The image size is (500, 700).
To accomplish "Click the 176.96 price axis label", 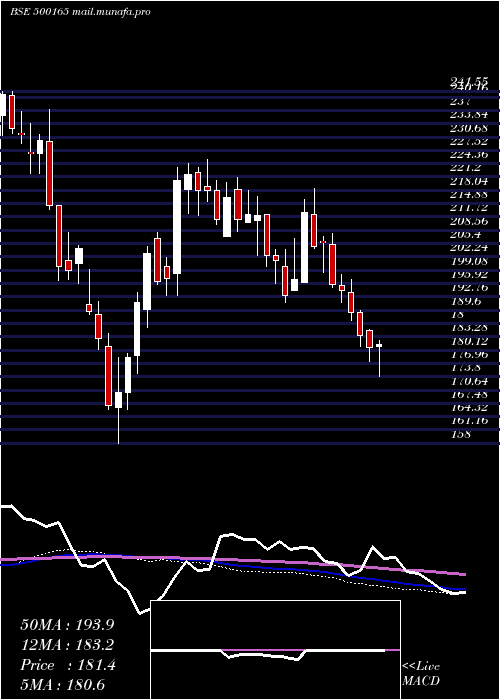I will point(468,354).
